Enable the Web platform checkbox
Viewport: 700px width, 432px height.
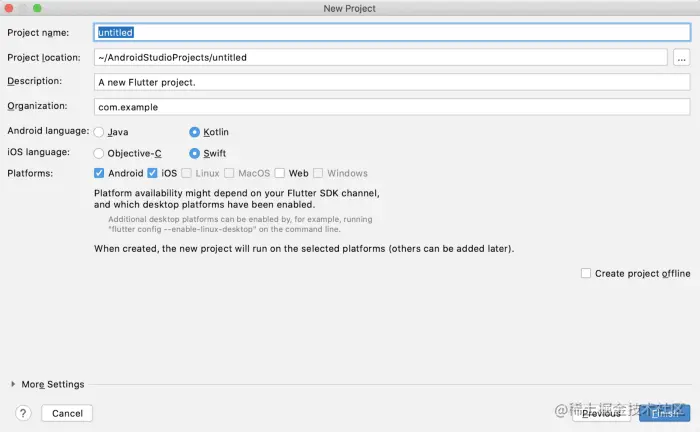280,173
